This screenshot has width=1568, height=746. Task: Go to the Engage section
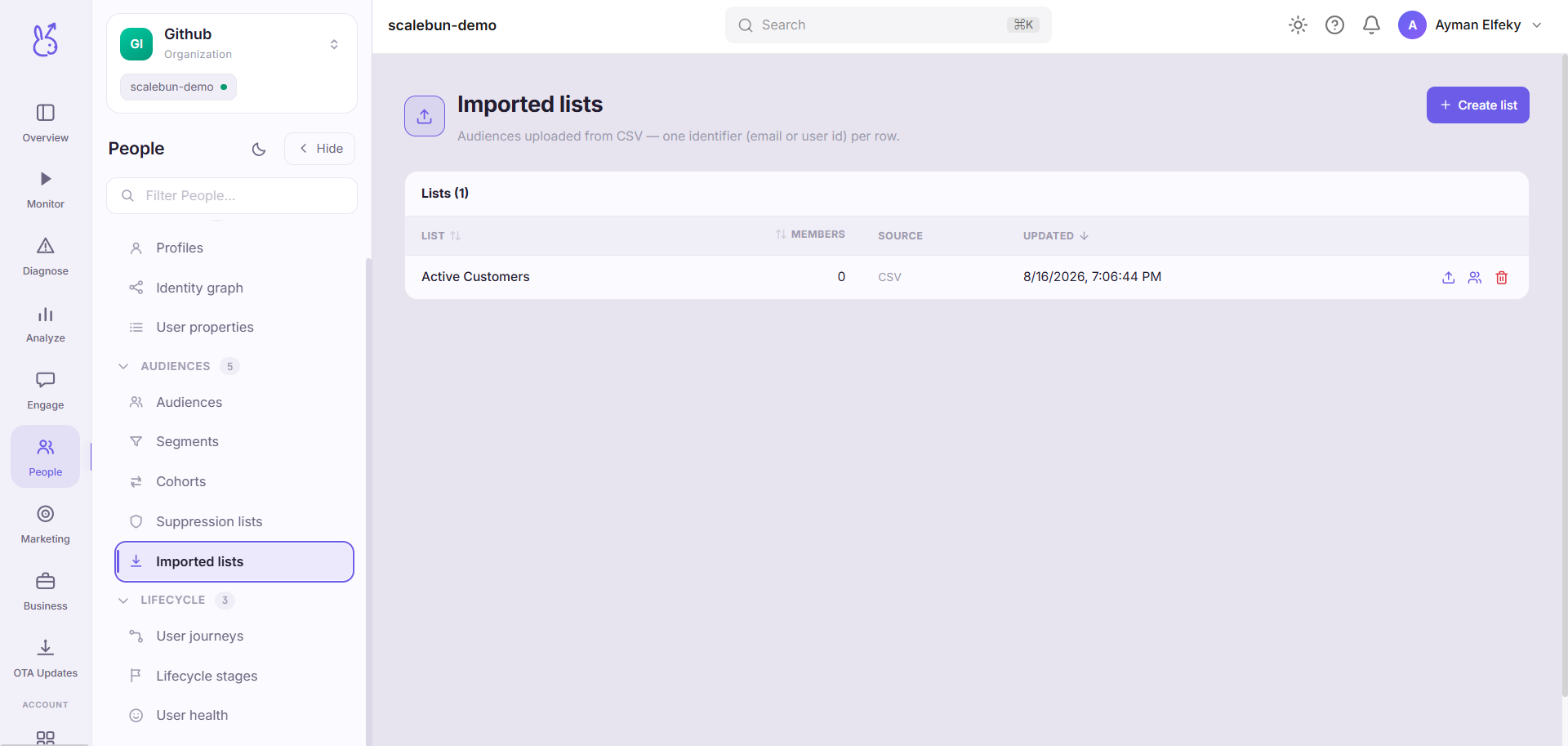pos(46,391)
